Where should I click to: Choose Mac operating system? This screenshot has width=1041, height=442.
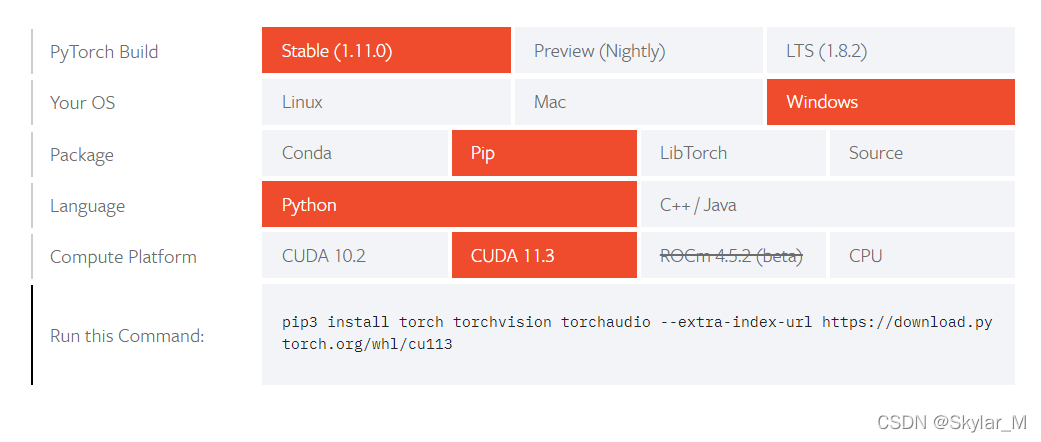pyautogui.click(x=639, y=102)
